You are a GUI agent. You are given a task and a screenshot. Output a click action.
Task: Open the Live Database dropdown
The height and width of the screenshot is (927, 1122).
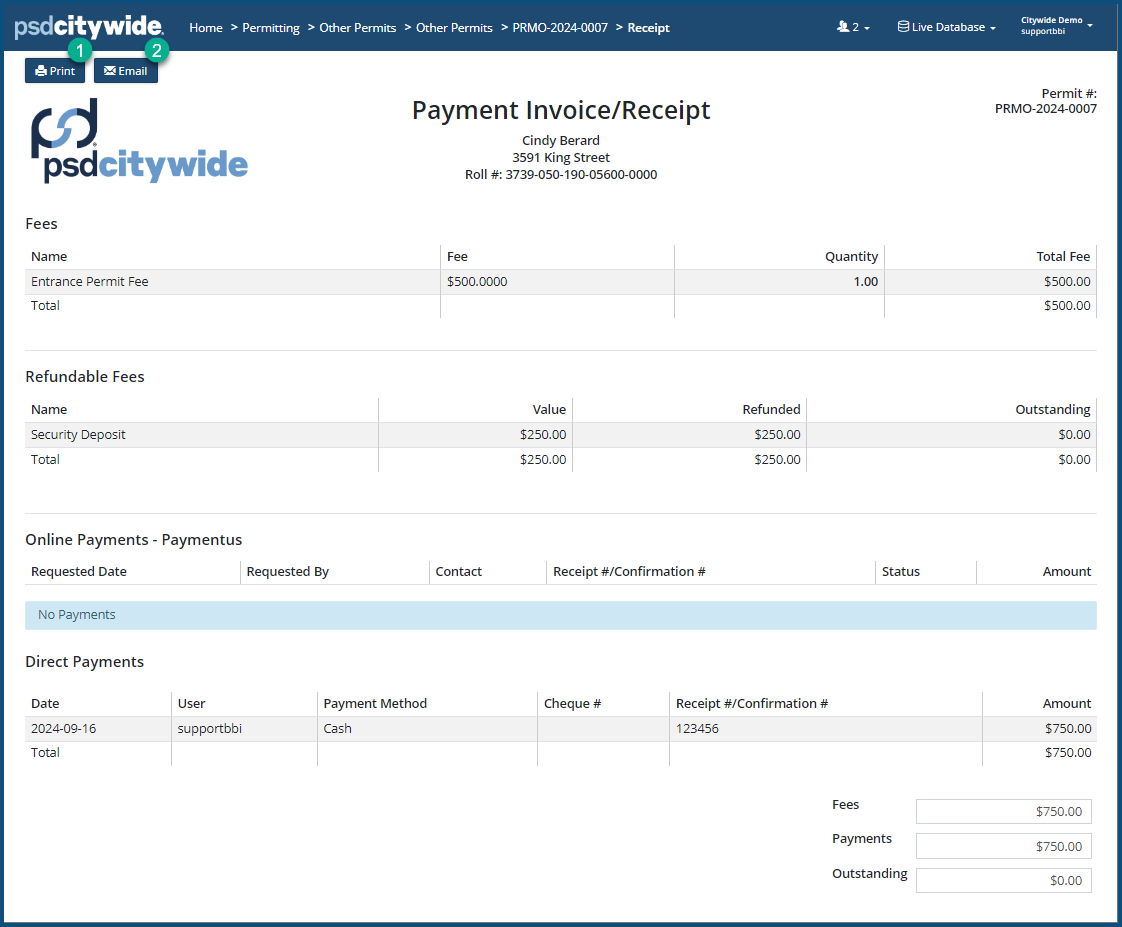point(946,28)
